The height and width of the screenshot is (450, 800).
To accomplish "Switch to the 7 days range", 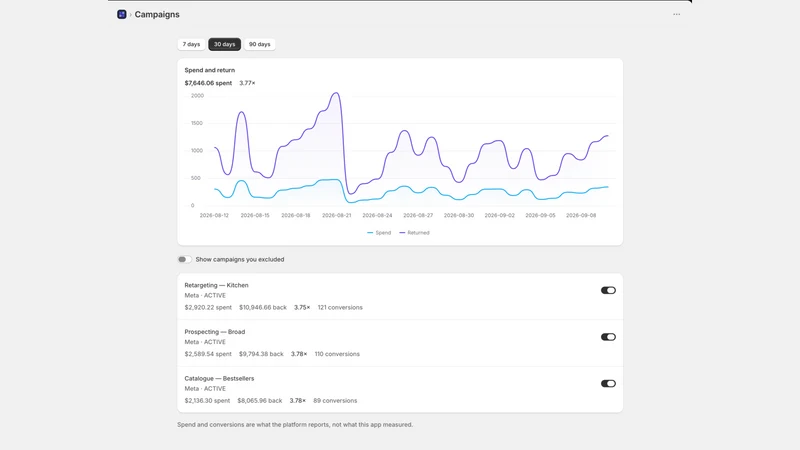I will pyautogui.click(x=191, y=44).
